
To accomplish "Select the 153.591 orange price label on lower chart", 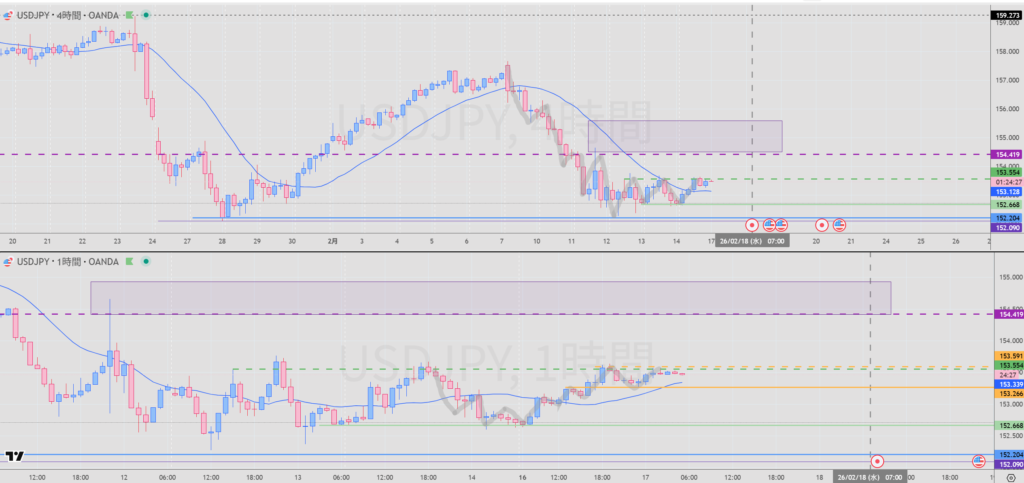I will [1005, 356].
